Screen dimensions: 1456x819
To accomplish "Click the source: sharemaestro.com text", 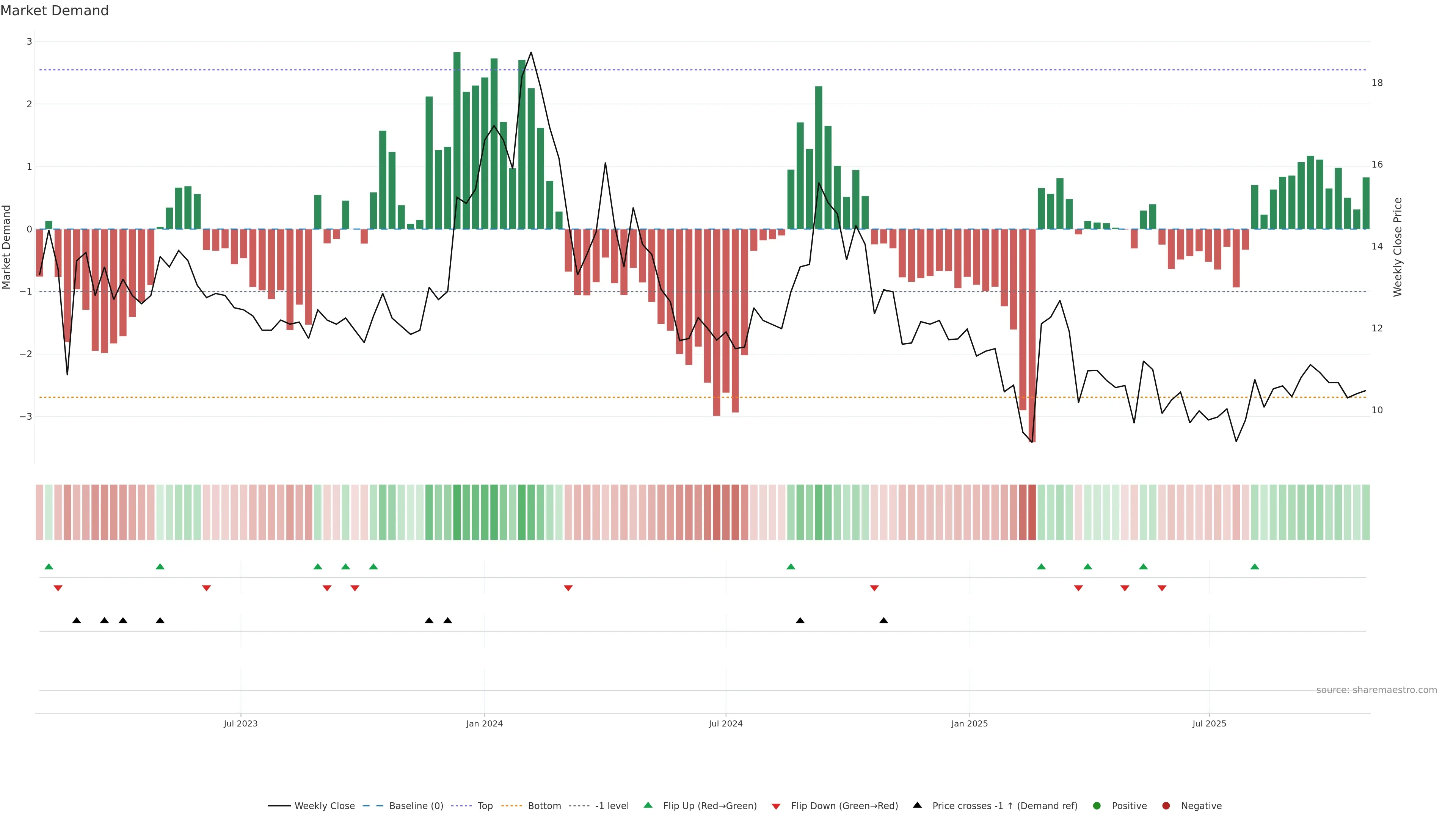I will pos(1376,690).
